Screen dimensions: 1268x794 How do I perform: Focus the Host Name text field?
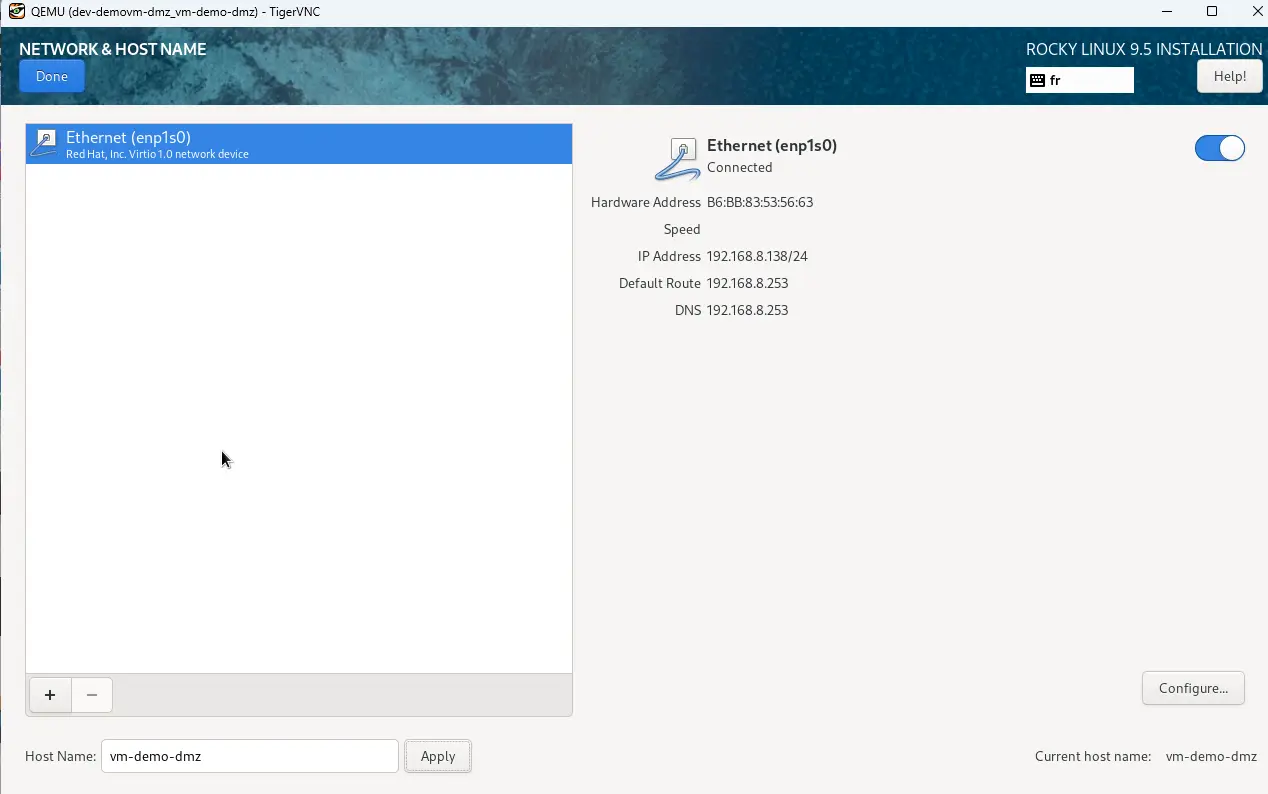pyautogui.click(x=249, y=756)
